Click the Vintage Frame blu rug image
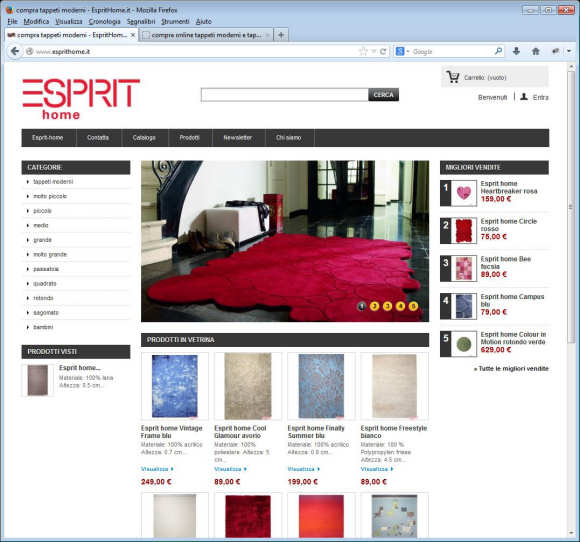 [x=175, y=386]
